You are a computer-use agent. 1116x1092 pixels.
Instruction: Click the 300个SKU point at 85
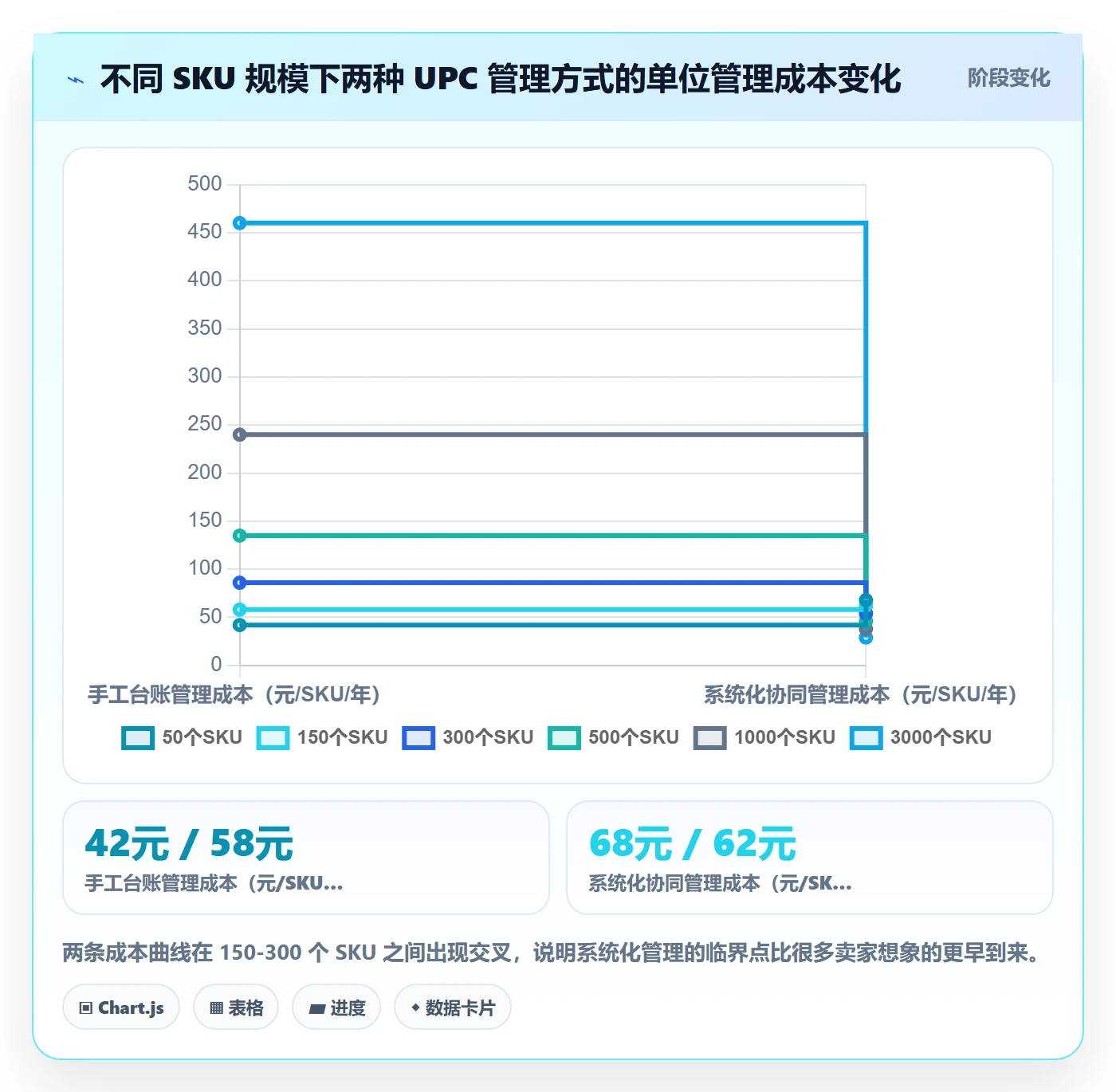(239, 583)
